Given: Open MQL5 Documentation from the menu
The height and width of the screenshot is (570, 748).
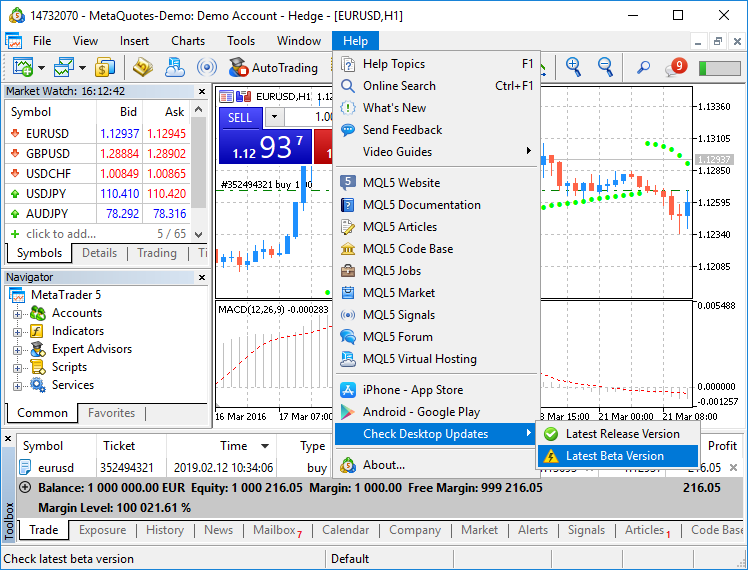Looking at the screenshot, I should point(437,205).
